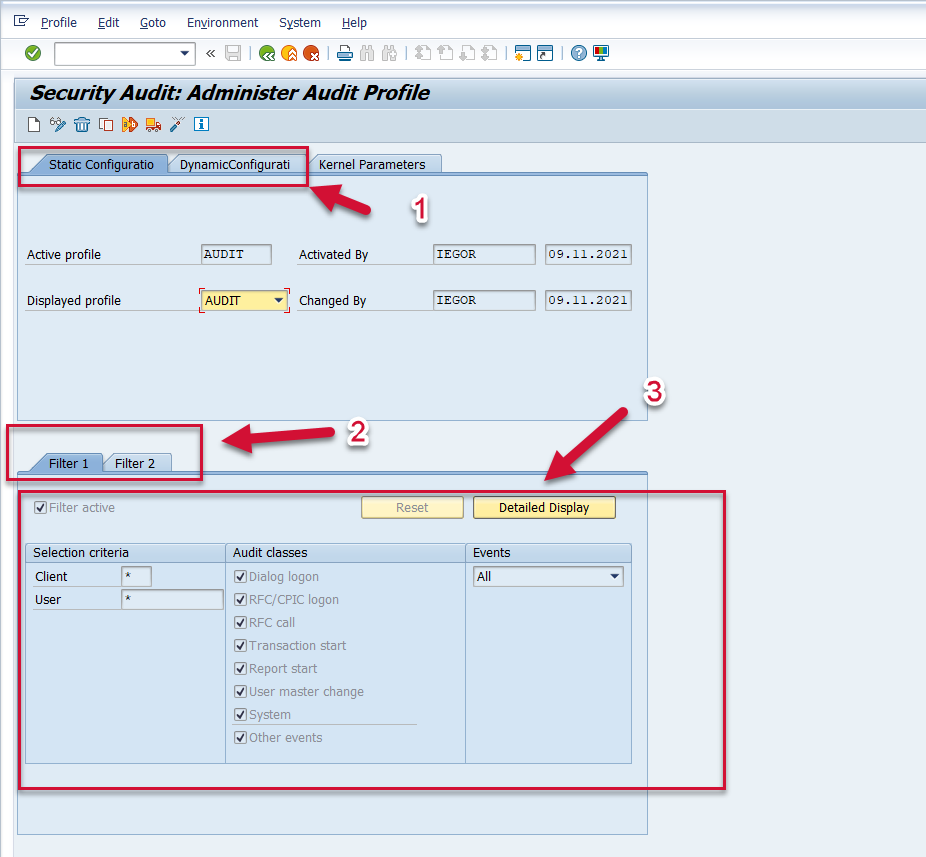The width and height of the screenshot is (926, 857).
Task: Toggle the Dialog logon checkbox
Action: pos(240,577)
